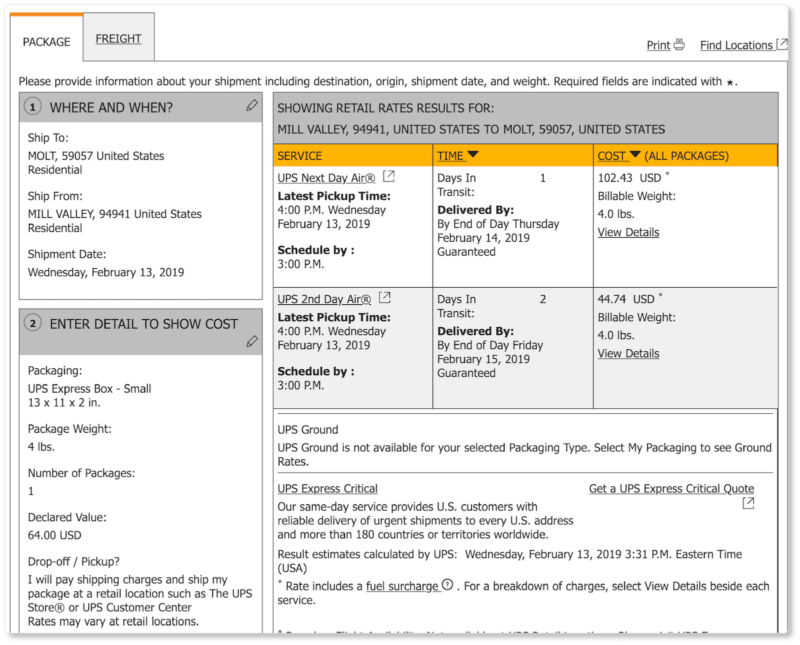This screenshot has height=645, width=800.
Task: Select the PACKAGE tab
Action: click(x=46, y=42)
